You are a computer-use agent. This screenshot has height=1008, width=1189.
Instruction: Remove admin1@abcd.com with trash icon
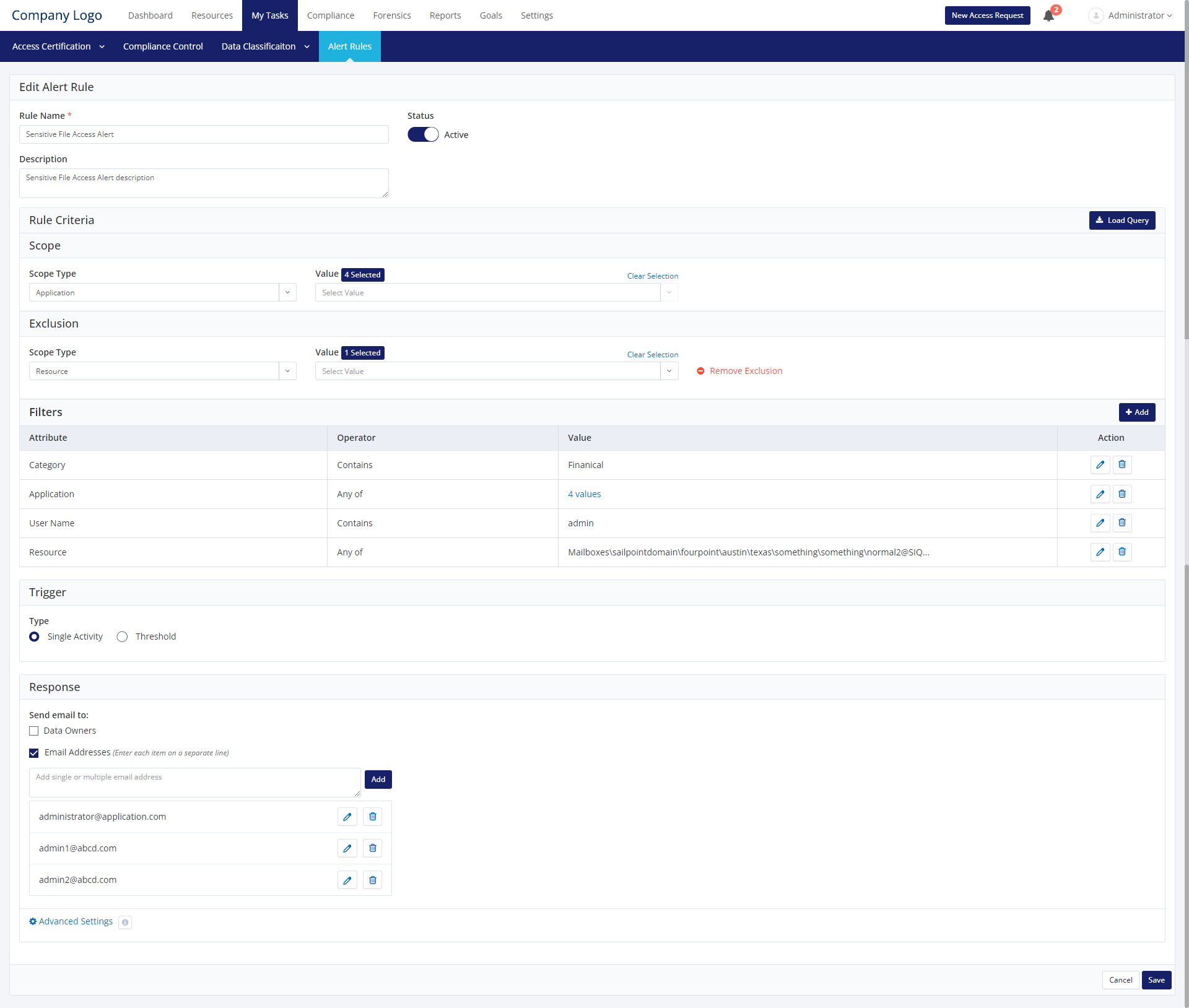[373, 848]
